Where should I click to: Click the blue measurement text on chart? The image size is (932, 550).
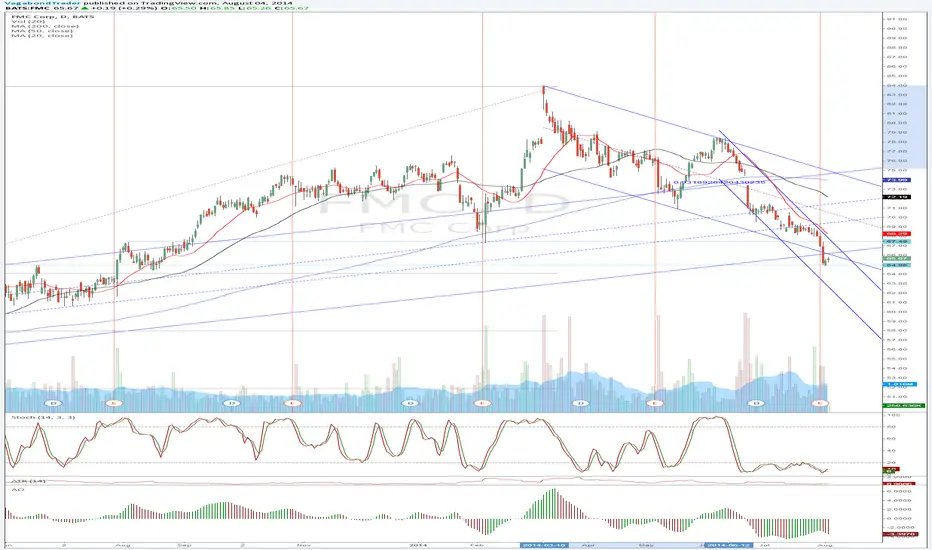click(719, 182)
